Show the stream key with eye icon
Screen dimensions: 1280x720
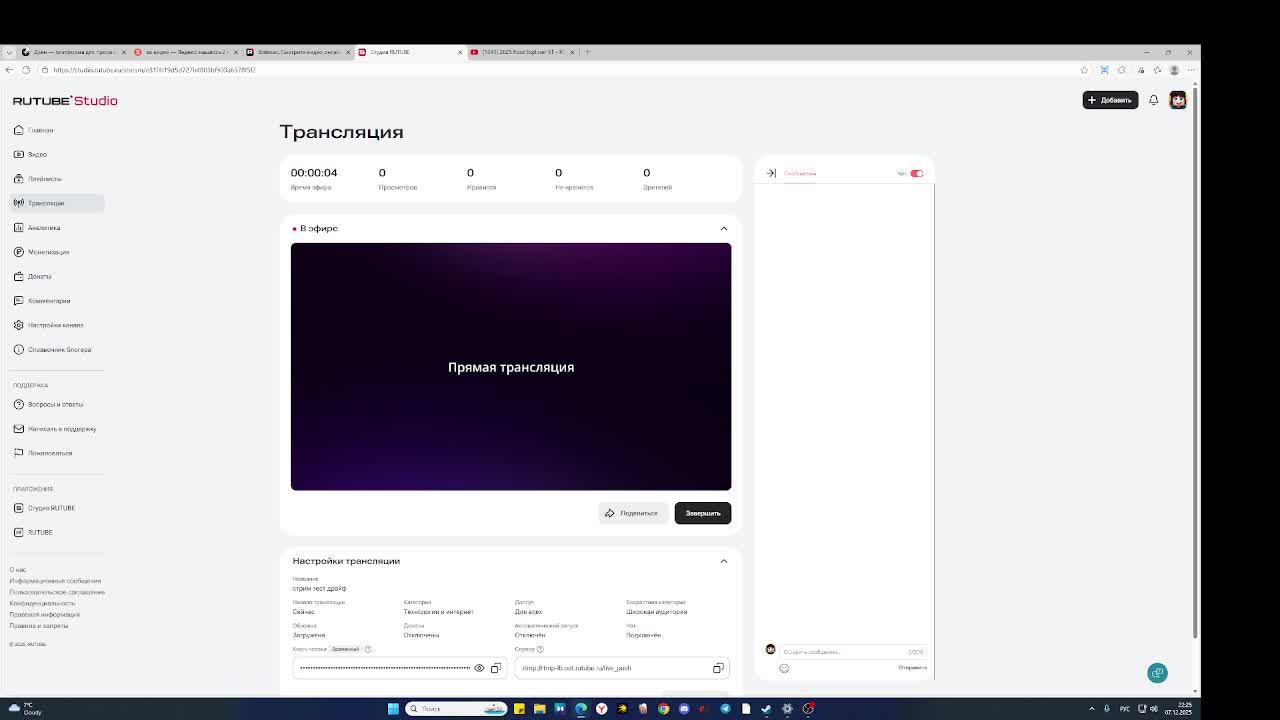point(479,668)
